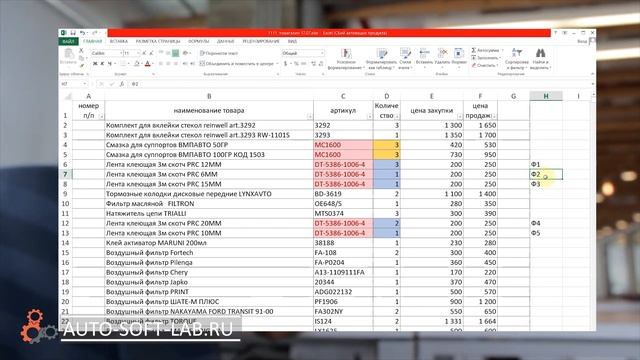Click the AutoSum sigma icon
Screen dimensions: 640x360
click(x=474, y=50)
